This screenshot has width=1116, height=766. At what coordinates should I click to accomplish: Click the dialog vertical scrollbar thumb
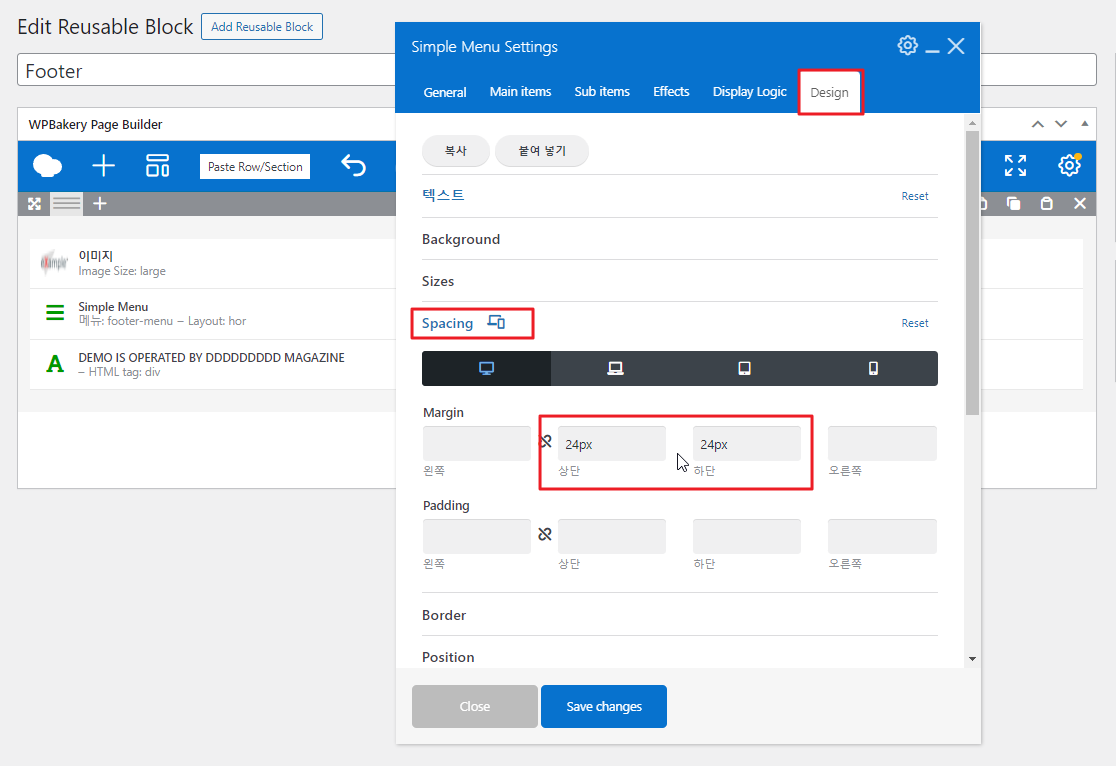(972, 272)
